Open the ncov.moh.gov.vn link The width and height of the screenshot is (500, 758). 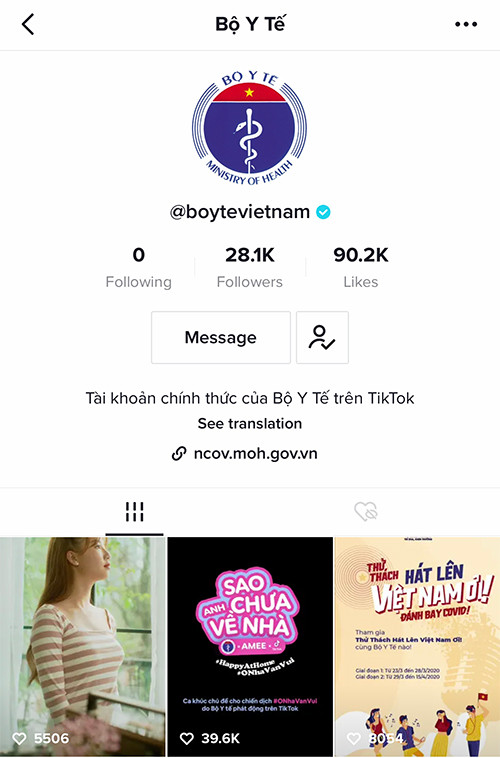(x=255, y=454)
